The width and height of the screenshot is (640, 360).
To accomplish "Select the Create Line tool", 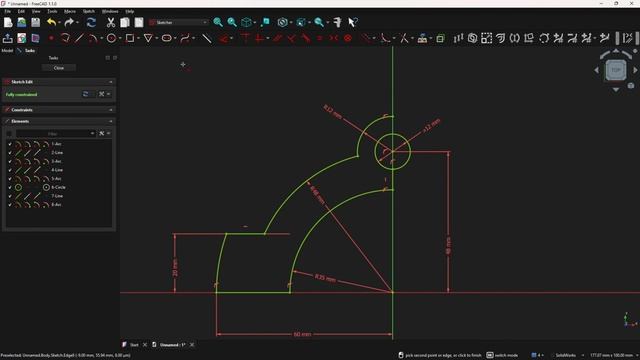I will [79, 38].
